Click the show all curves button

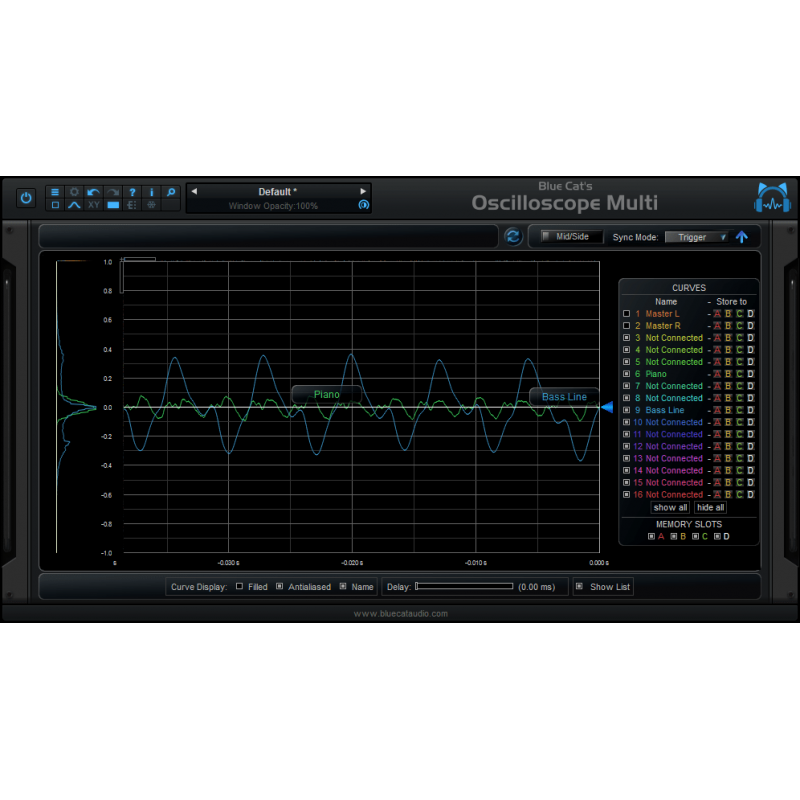point(670,507)
